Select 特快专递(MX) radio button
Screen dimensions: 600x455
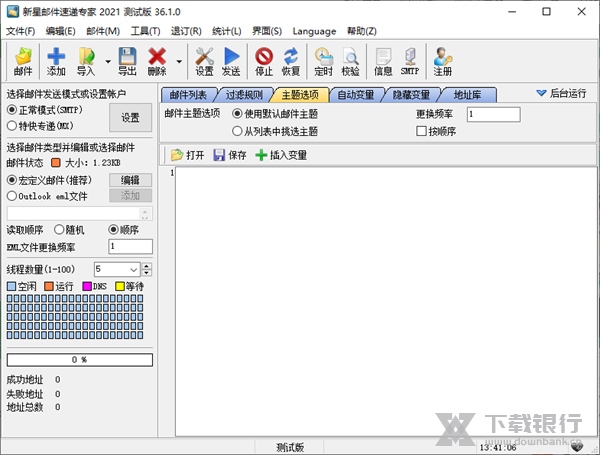12,127
